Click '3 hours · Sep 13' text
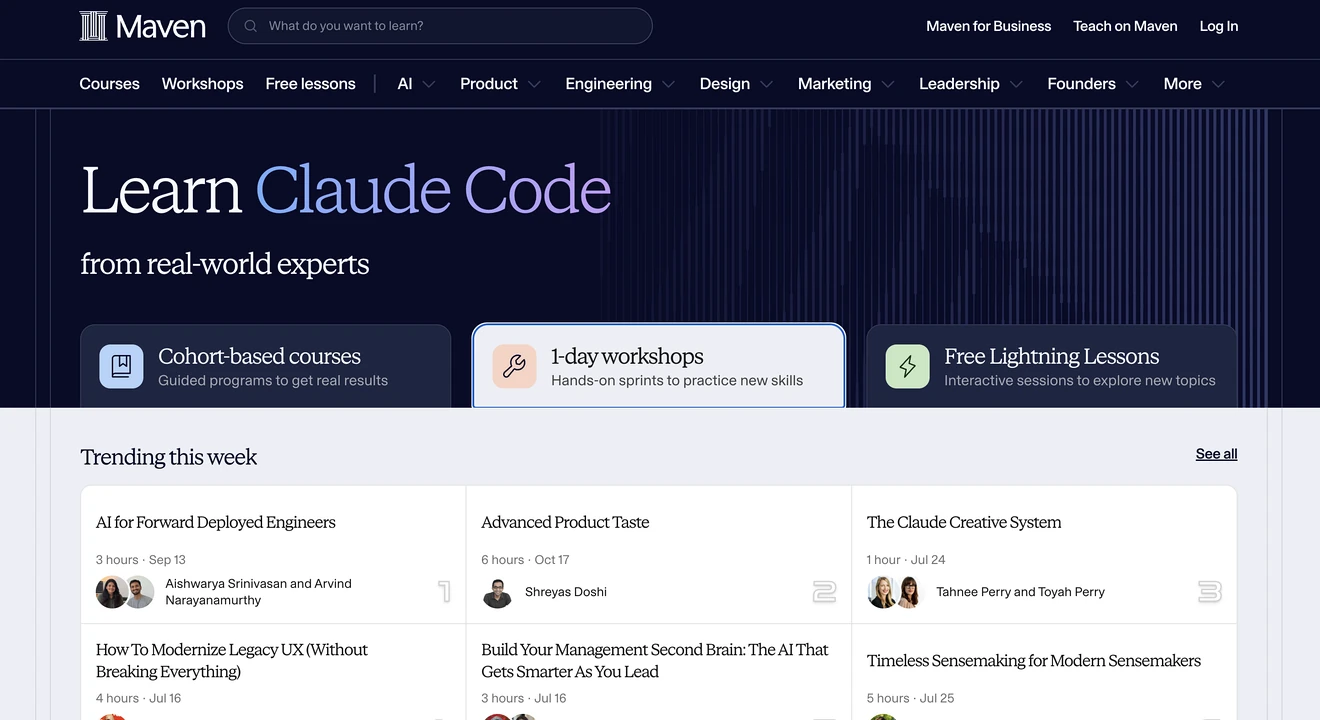Image resolution: width=1320 pixels, height=720 pixels. click(141, 560)
